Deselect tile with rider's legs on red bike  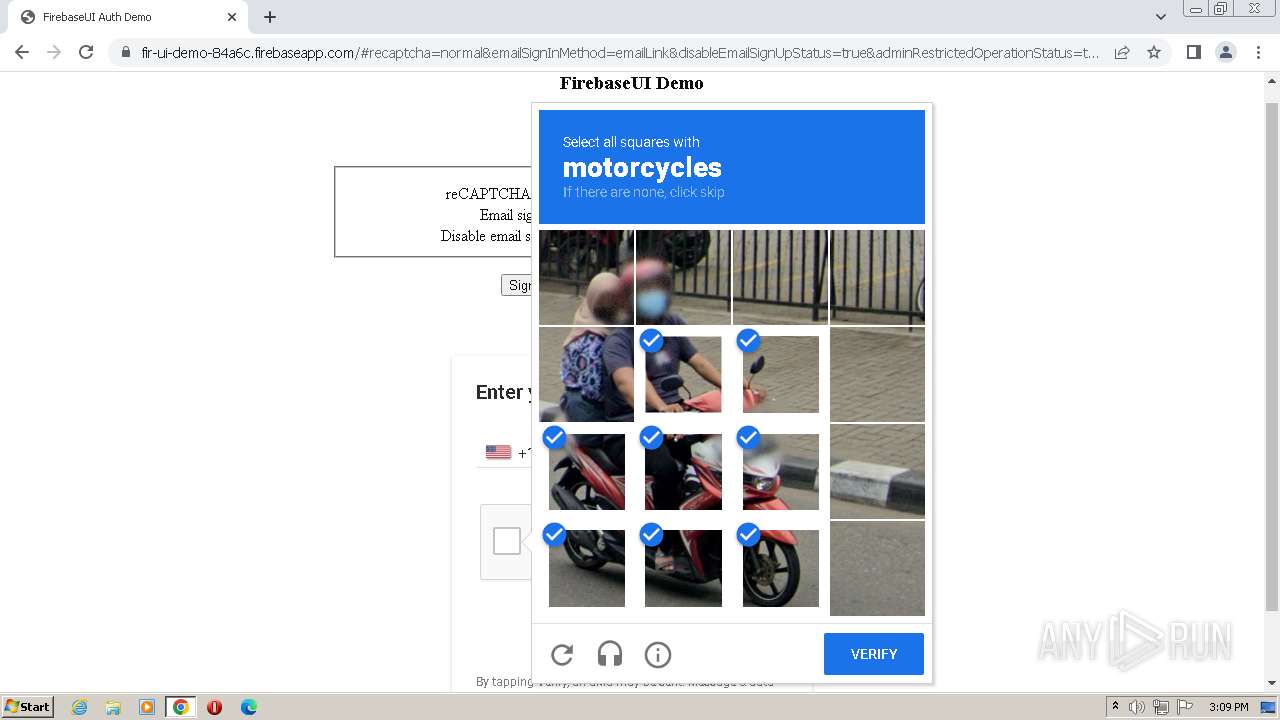tap(683, 471)
